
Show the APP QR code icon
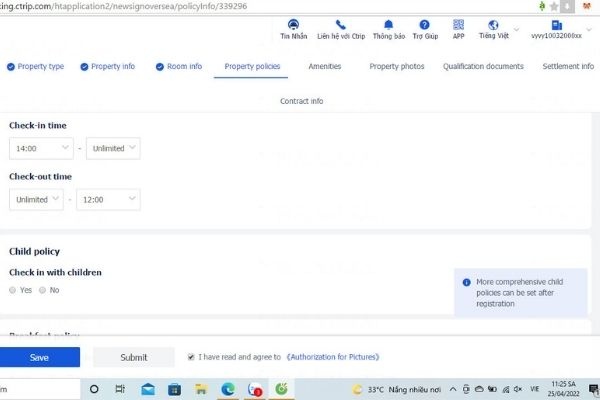coord(458,25)
